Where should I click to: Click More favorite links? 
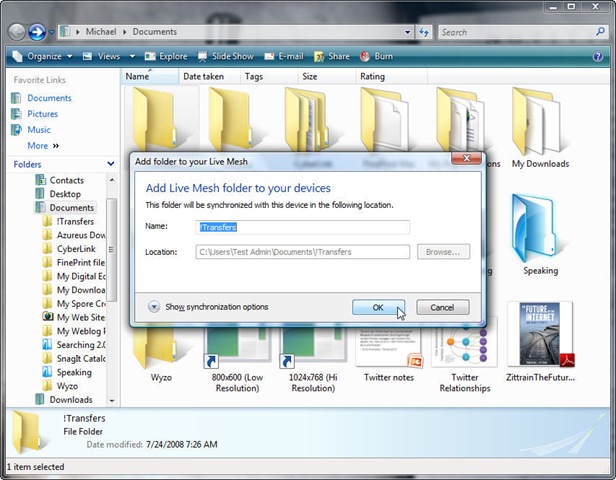(x=43, y=146)
